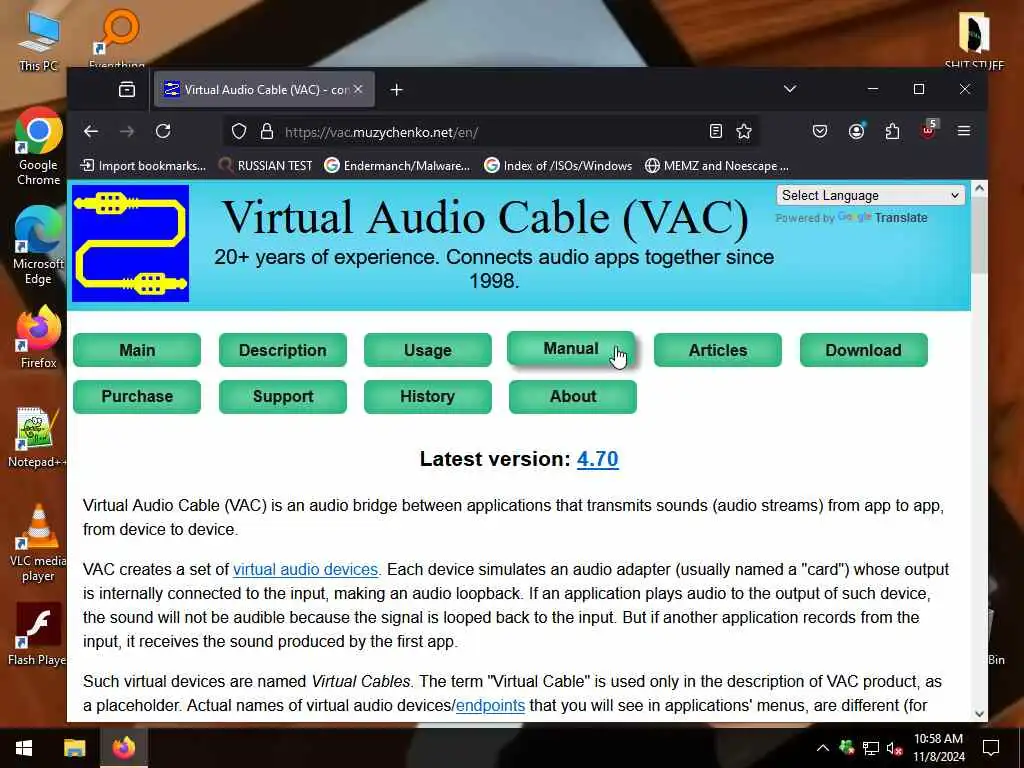Click the site padlock icon

(x=266, y=132)
